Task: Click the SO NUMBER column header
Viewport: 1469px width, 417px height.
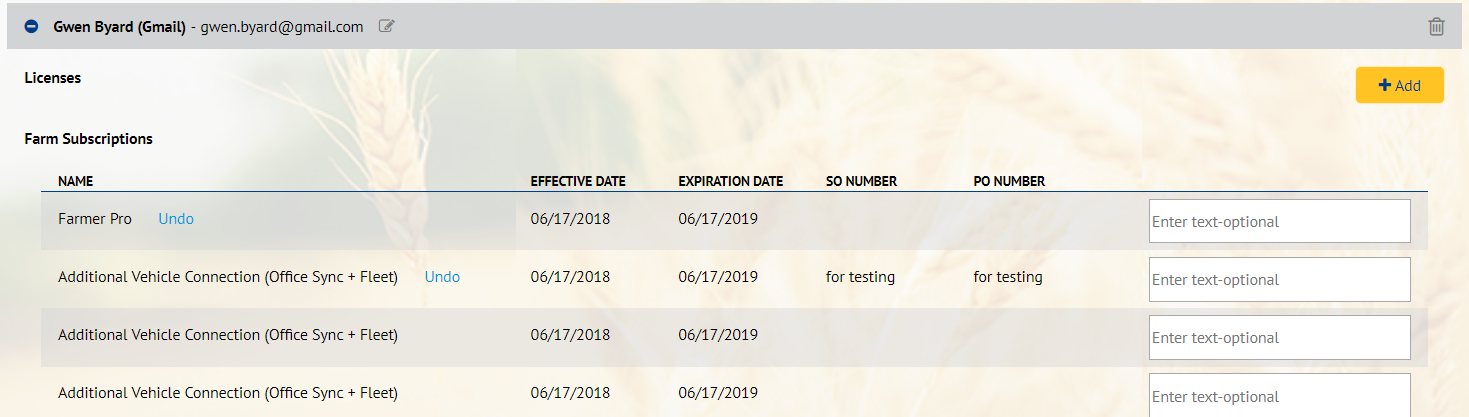Action: click(x=861, y=182)
